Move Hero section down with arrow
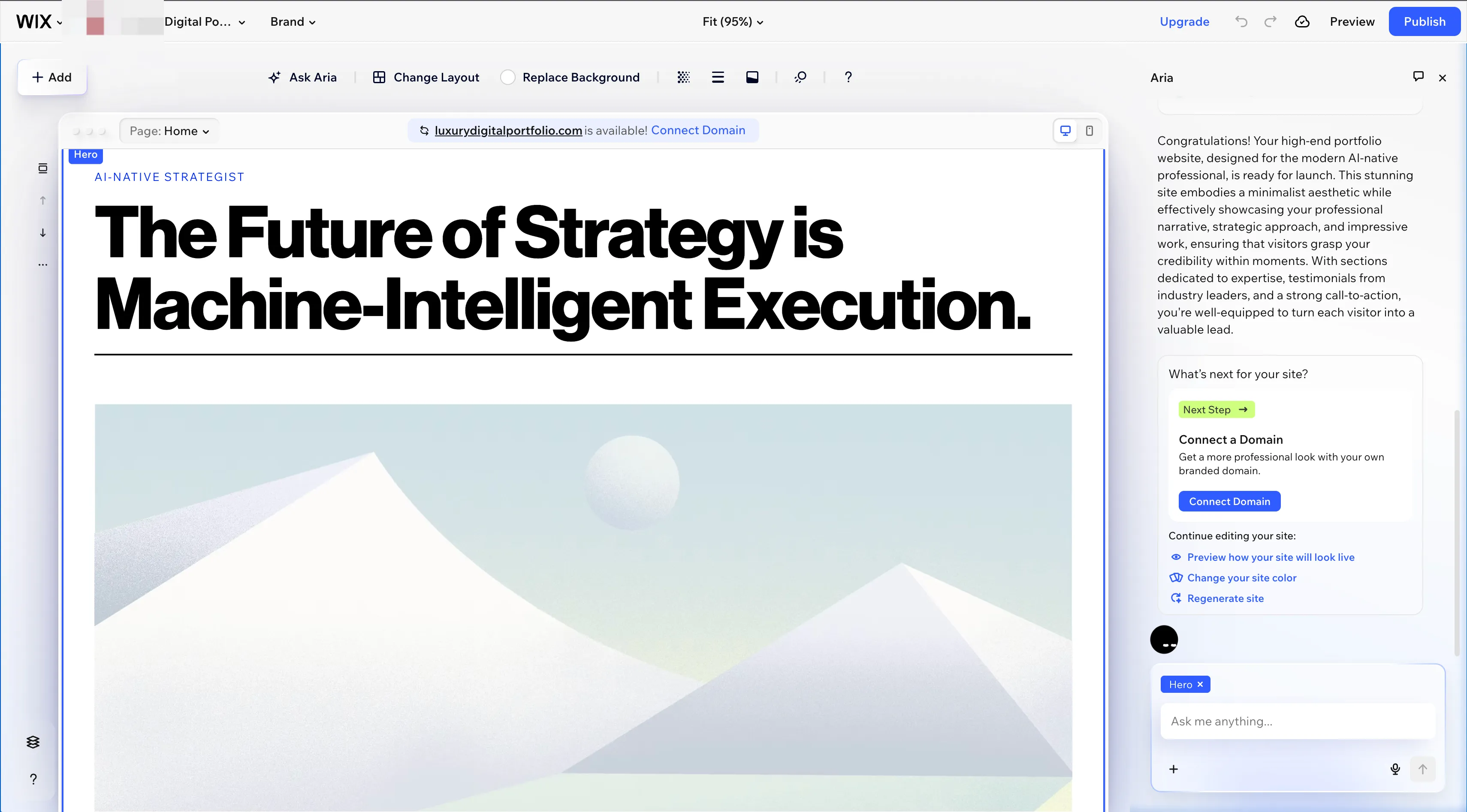Viewport: 1467px width, 812px height. pos(43,233)
